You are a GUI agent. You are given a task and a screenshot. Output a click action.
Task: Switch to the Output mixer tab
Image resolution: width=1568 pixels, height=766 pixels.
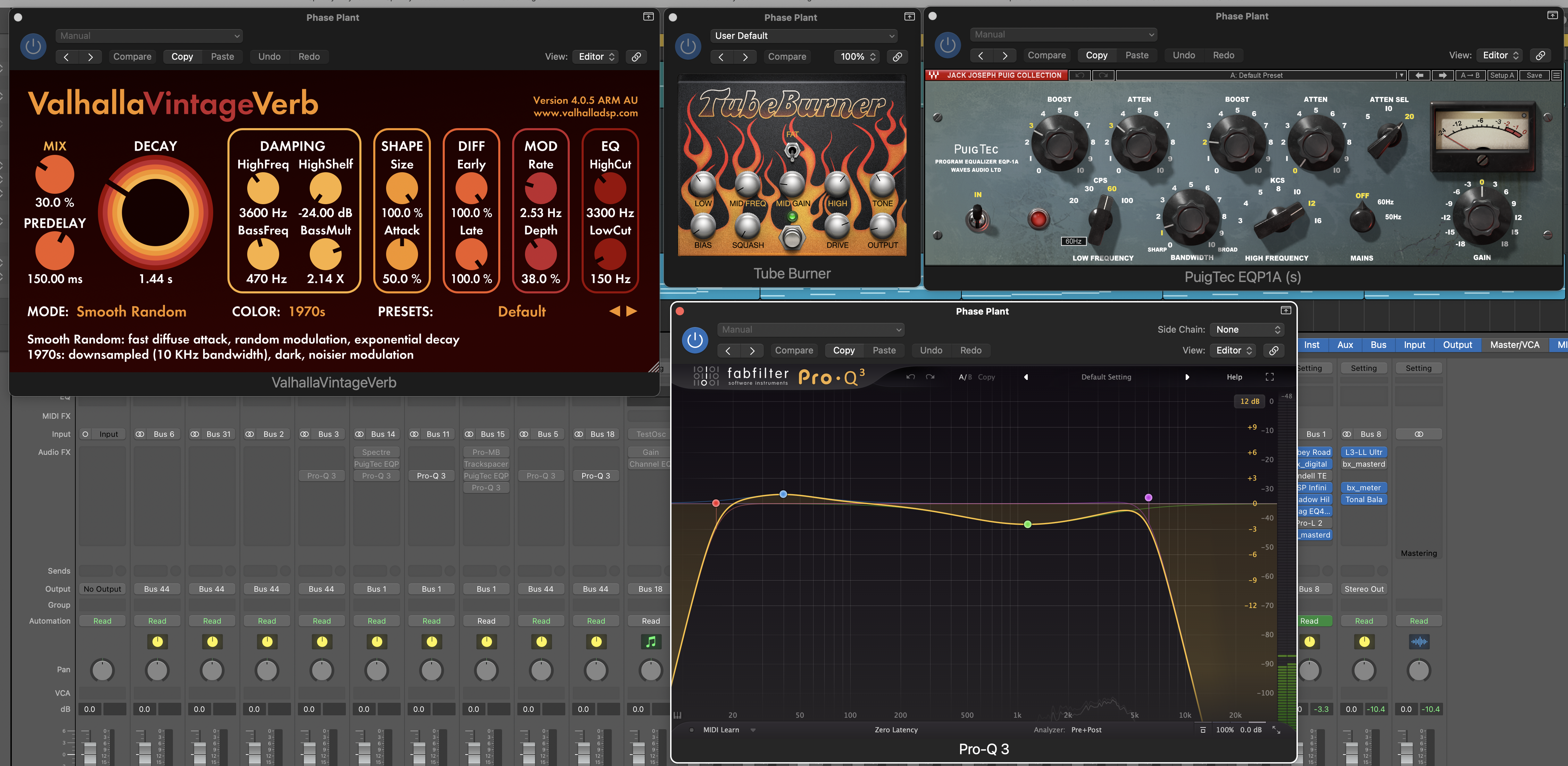pyautogui.click(x=1457, y=345)
